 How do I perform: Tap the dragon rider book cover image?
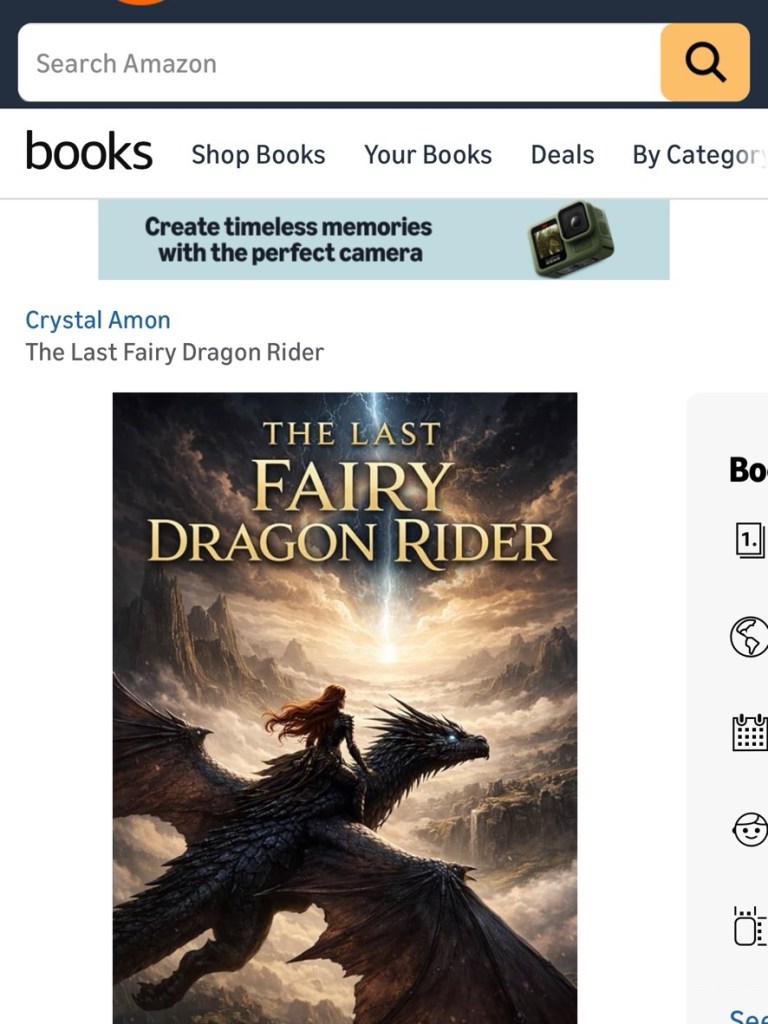click(x=345, y=708)
